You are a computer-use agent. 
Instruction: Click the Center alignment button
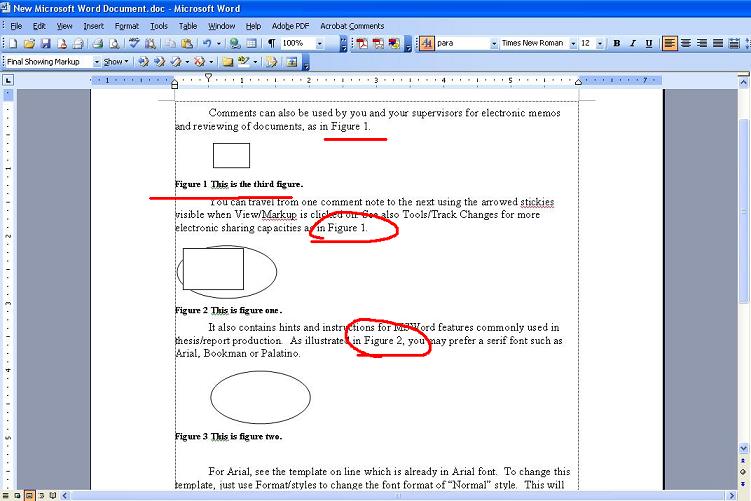[686, 44]
